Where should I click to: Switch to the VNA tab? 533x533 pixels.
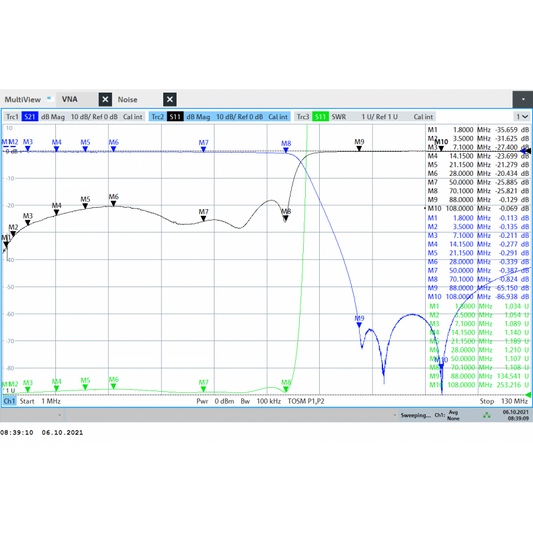(x=70, y=99)
